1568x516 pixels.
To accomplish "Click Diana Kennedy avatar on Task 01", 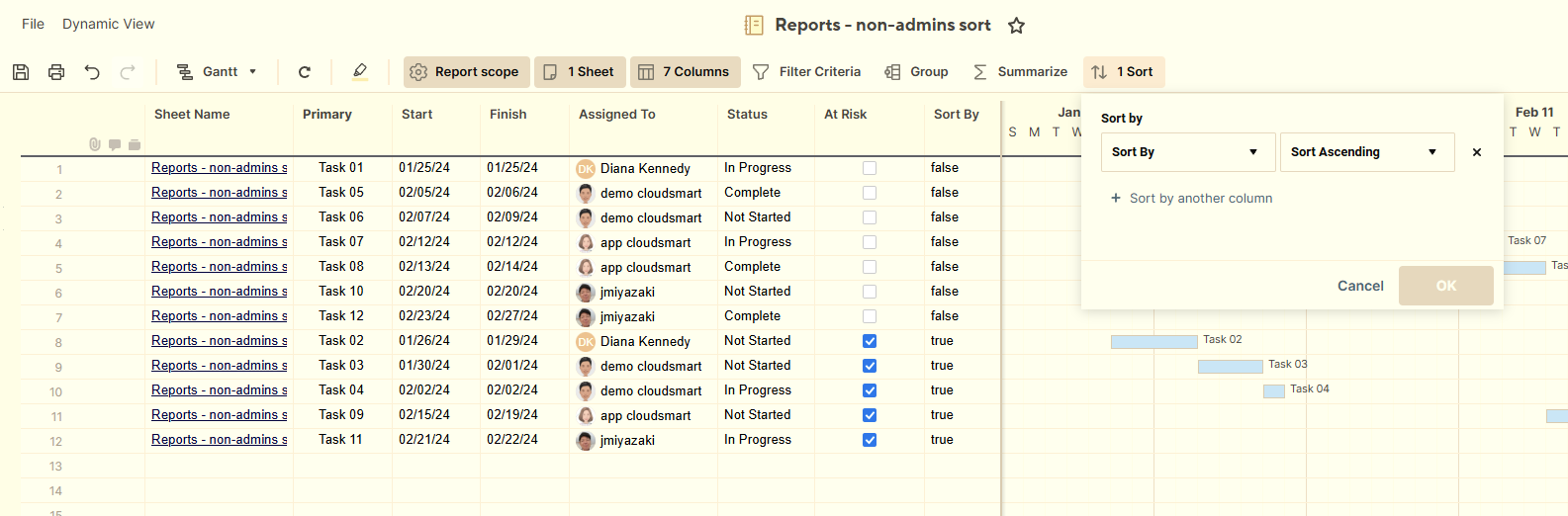I will point(586,169).
